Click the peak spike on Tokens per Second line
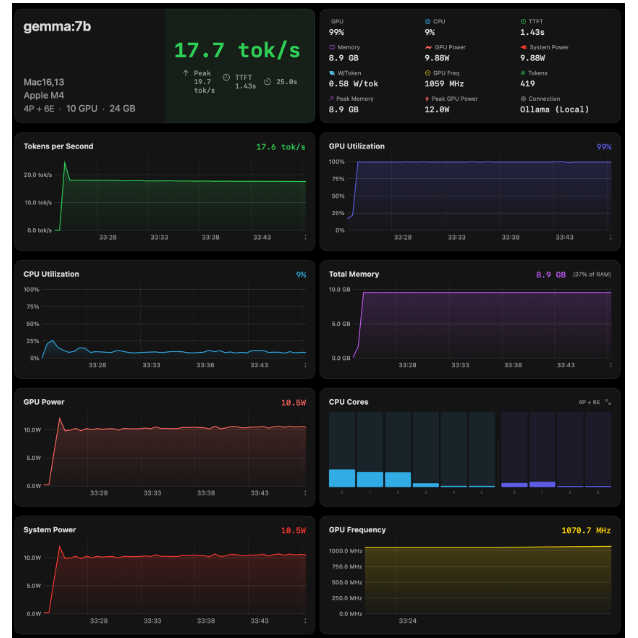The width and height of the screenshot is (638, 638). click(x=64, y=162)
